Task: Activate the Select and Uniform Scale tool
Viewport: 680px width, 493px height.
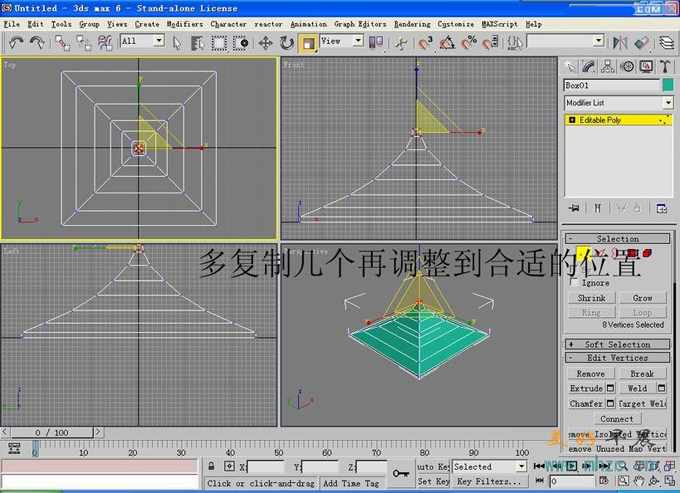Action: [x=308, y=42]
